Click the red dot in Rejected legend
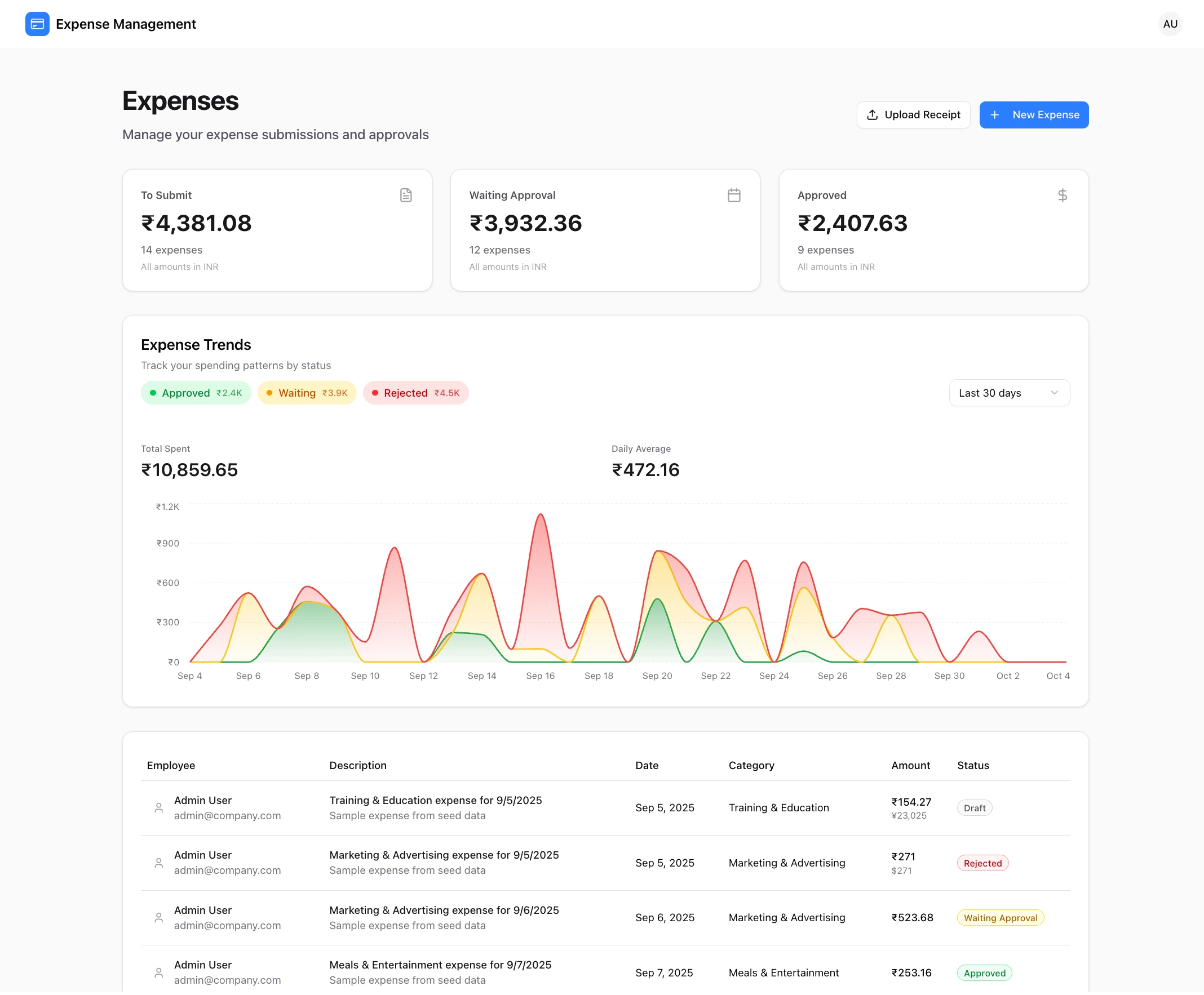1204x995 pixels. pyautogui.click(x=375, y=393)
